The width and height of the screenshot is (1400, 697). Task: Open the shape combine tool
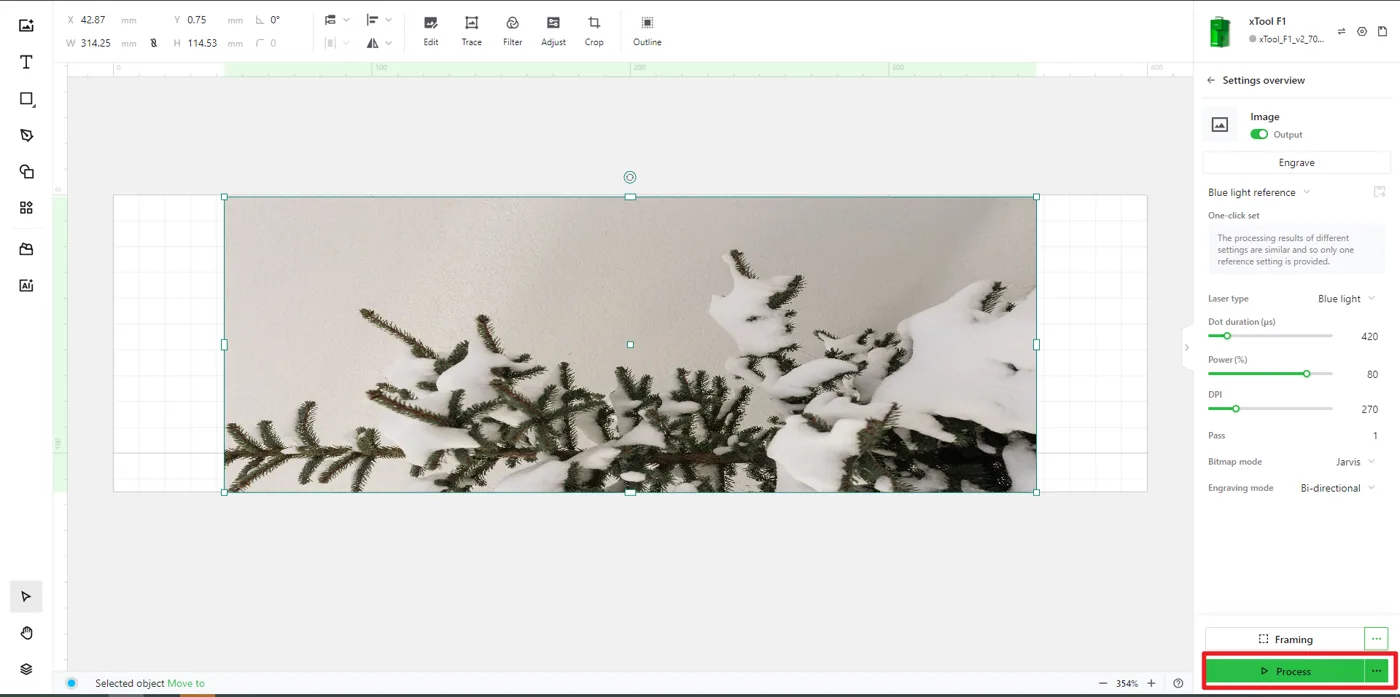pos(26,172)
